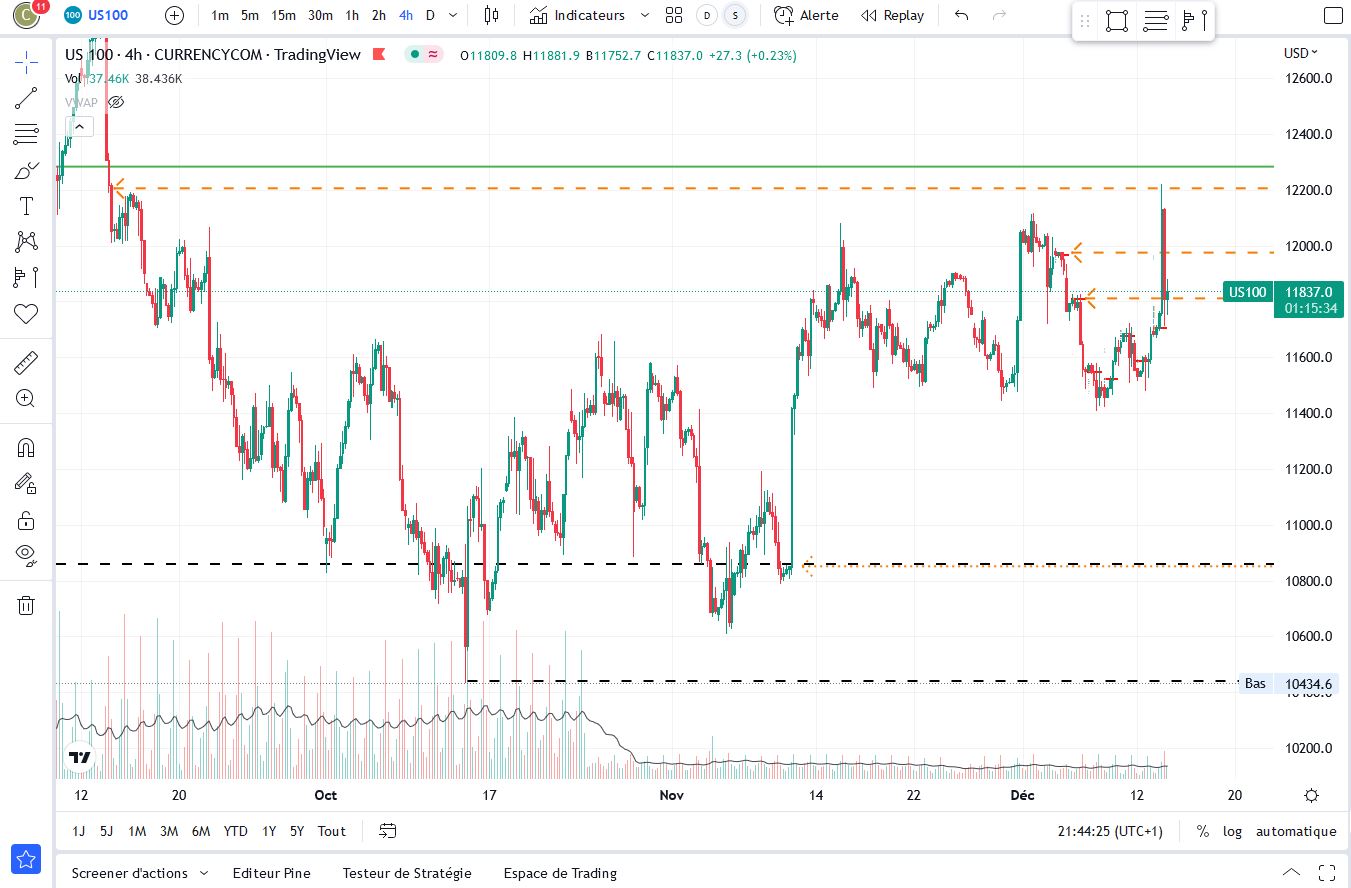1351x888 pixels.
Task: Open chart settings gear icon
Action: point(1311,796)
